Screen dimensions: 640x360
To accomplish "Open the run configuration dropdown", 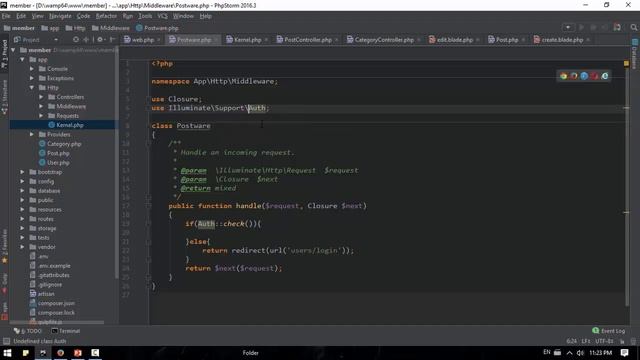I will (568, 27).
